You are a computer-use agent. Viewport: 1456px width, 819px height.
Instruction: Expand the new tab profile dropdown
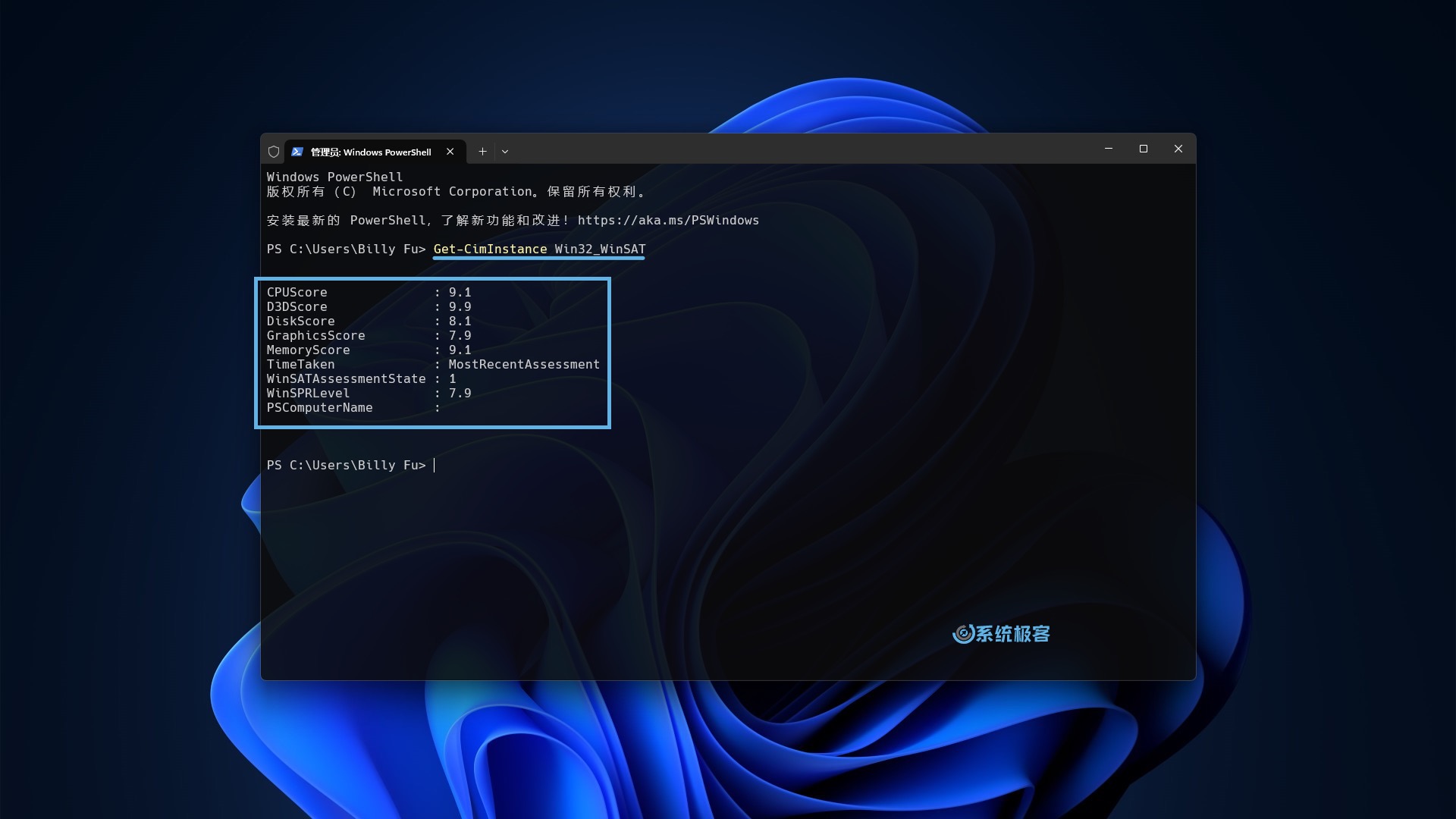coord(505,152)
